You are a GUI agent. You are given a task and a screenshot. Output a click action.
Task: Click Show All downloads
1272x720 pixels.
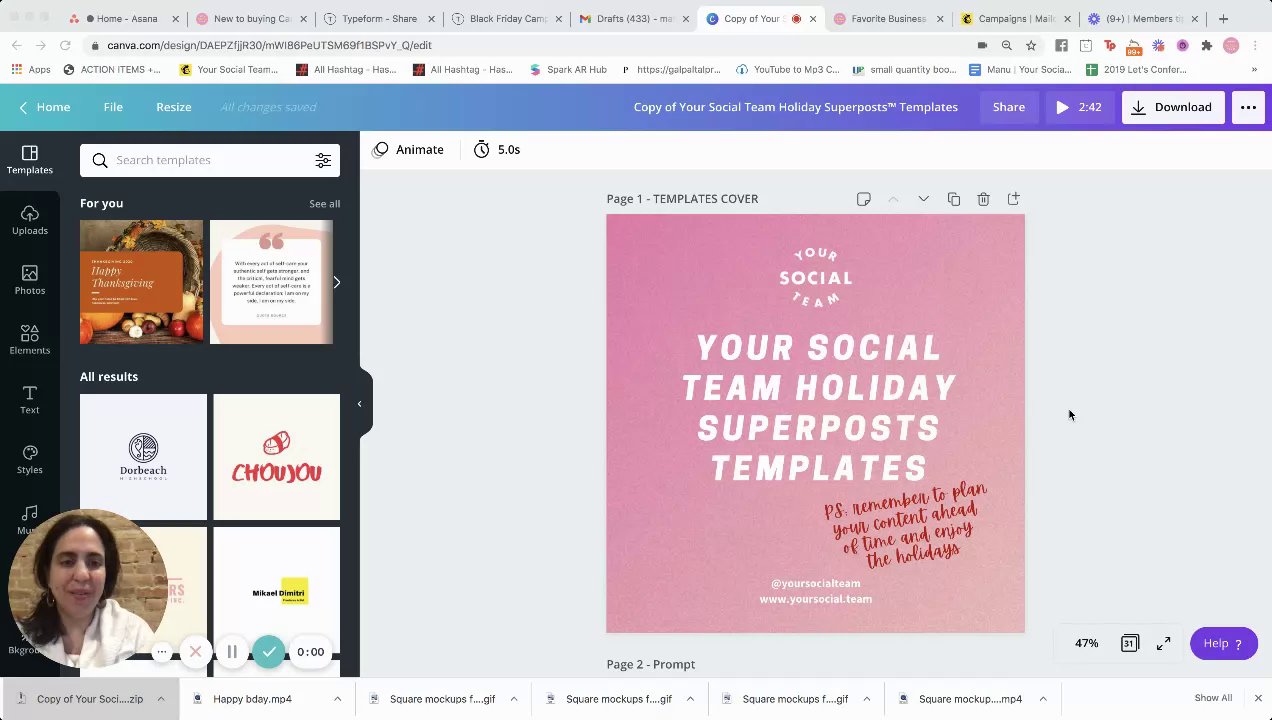(x=1213, y=698)
